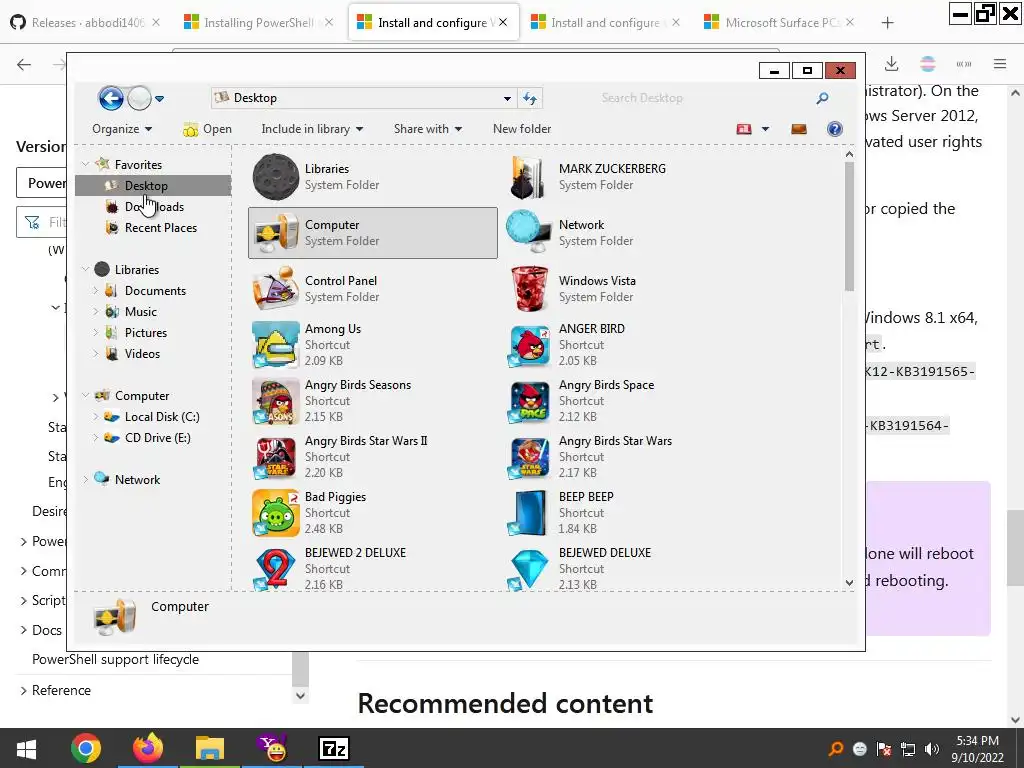Screen dimensions: 1024x768
Task: Close the active Install and configure tab
Action: (503, 22)
